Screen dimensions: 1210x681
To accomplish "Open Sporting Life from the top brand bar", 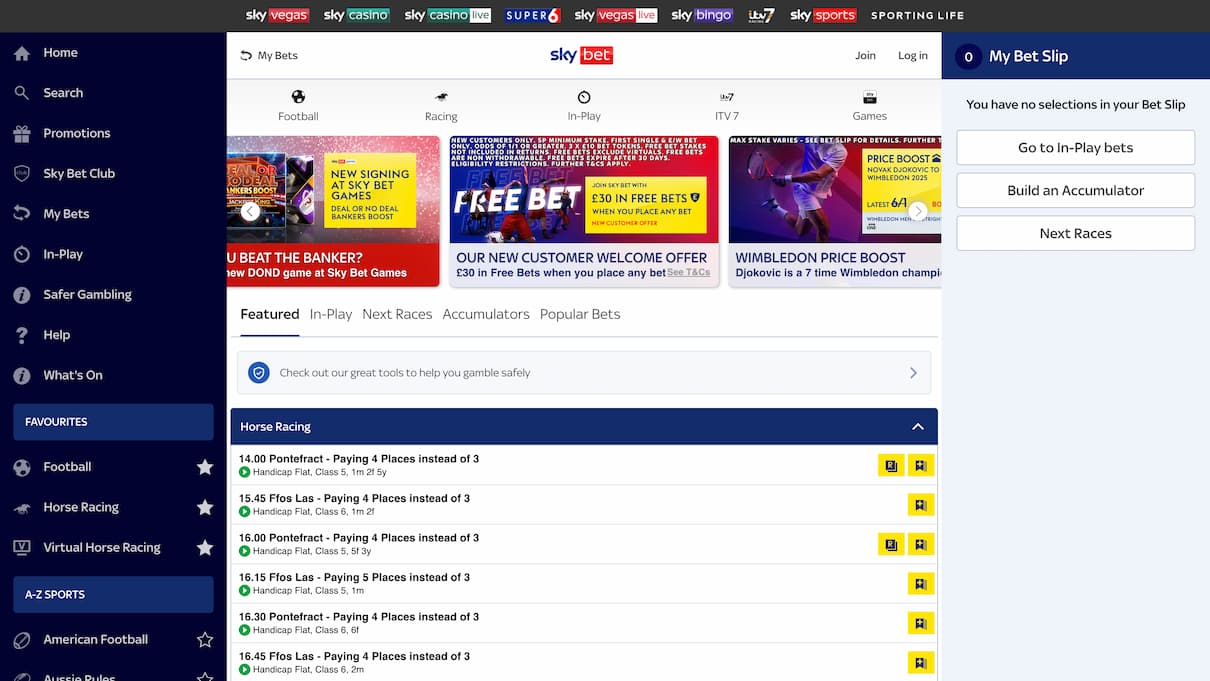I will [917, 15].
